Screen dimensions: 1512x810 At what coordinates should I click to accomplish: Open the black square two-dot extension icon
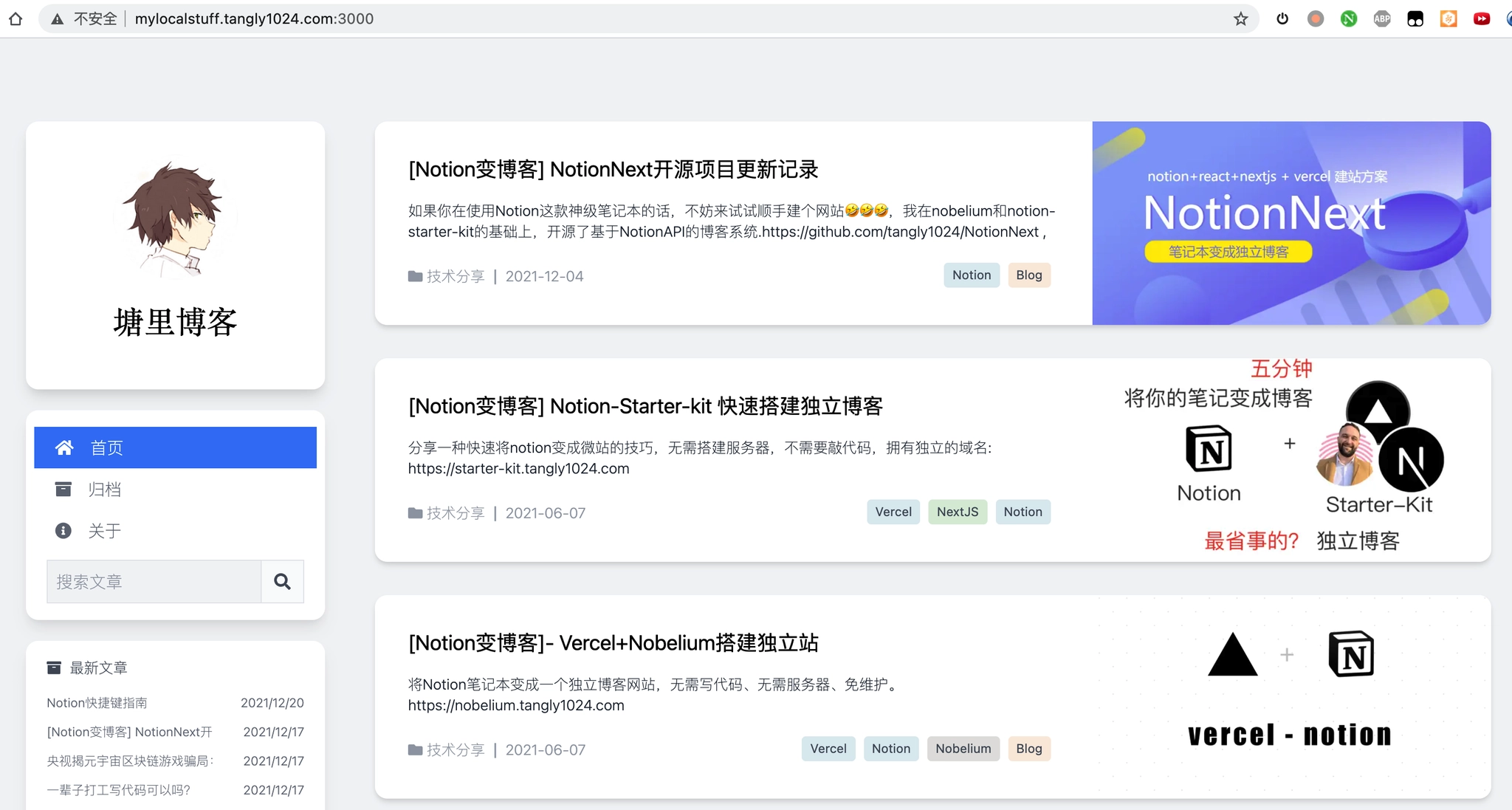click(1415, 18)
